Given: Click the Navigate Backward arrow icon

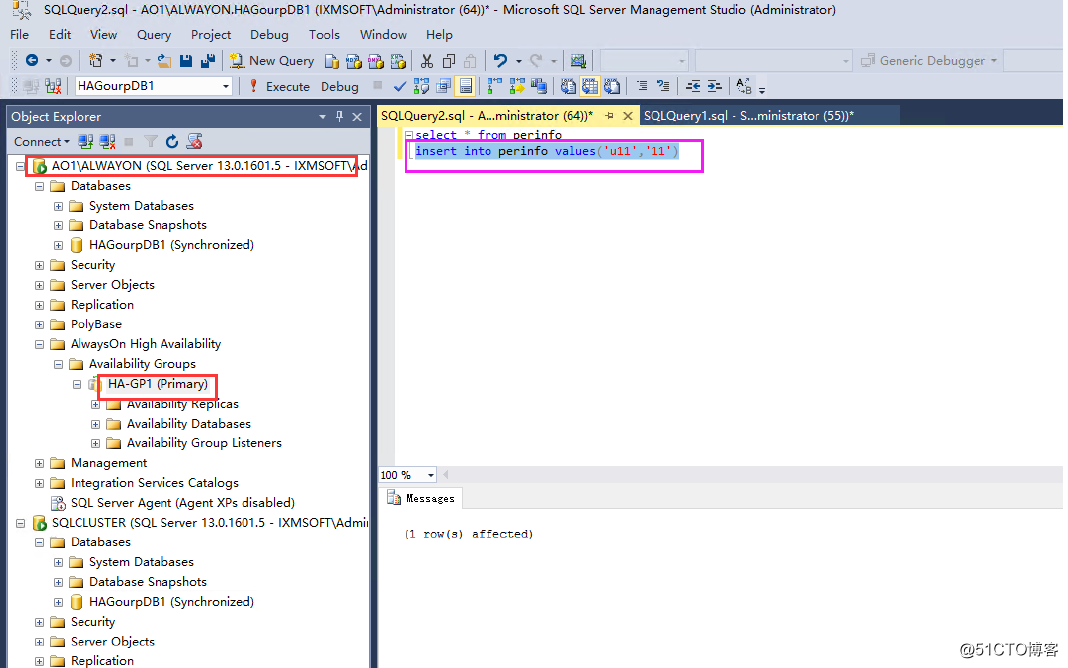Looking at the screenshot, I should (31, 61).
